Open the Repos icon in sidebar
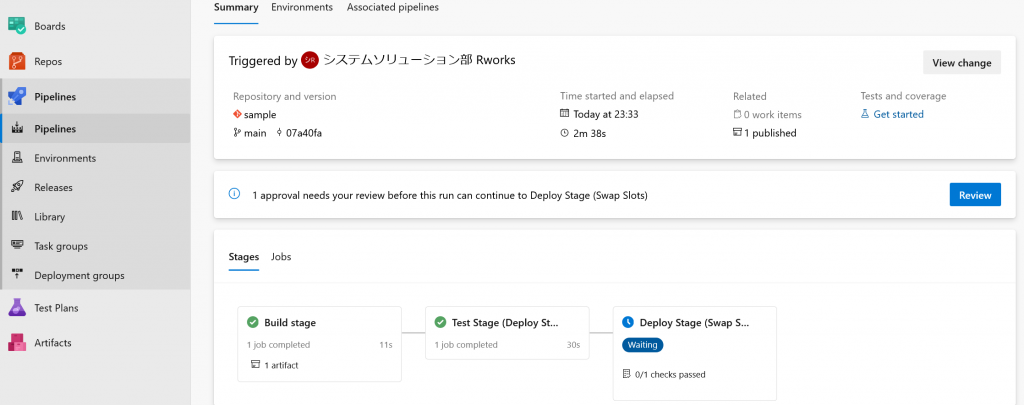The image size is (1024, 405). tap(17, 61)
